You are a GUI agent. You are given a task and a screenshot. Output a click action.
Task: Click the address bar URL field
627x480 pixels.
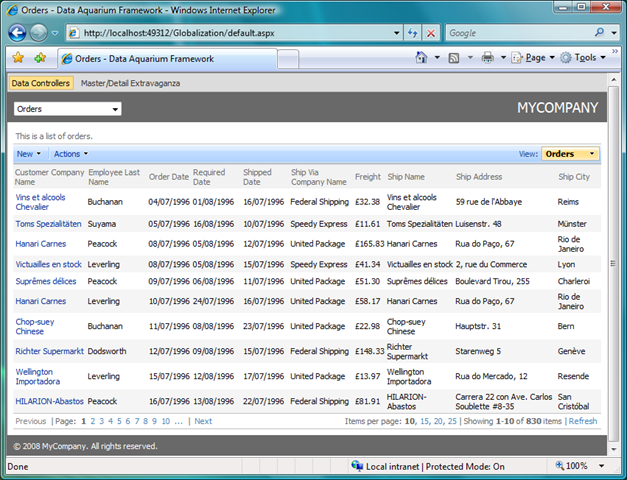click(234, 33)
